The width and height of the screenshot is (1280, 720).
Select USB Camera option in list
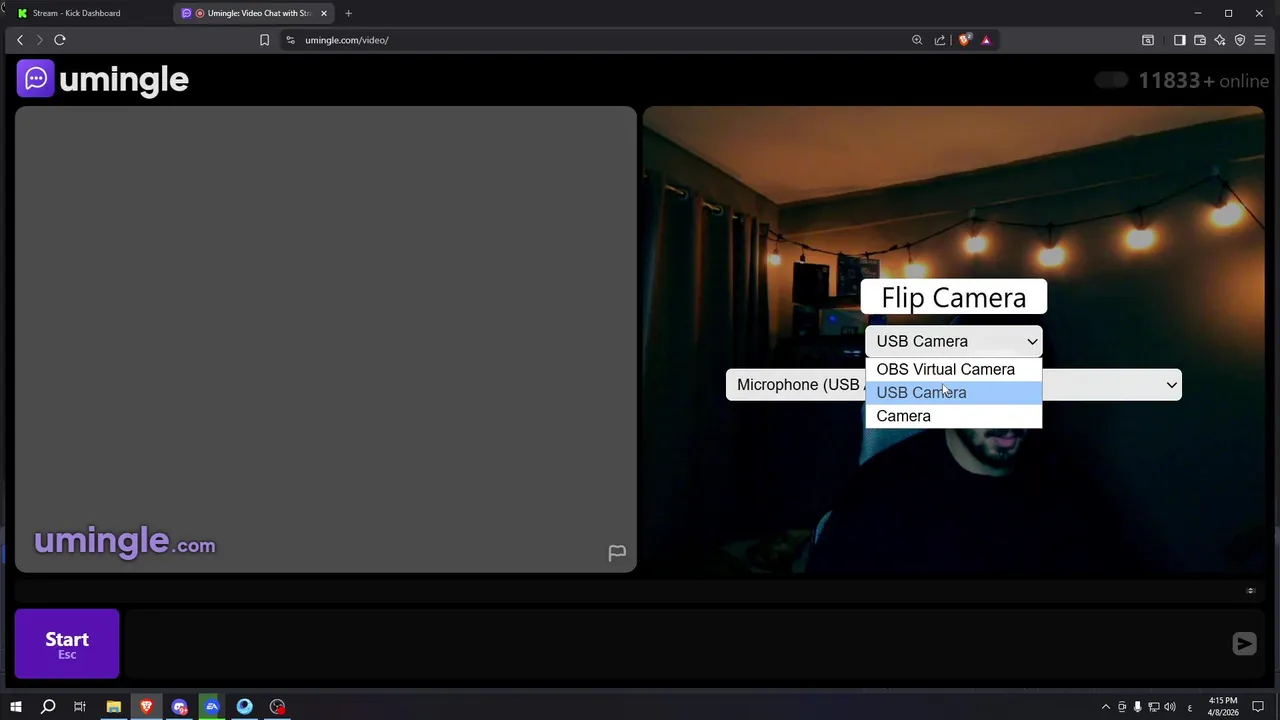[x=954, y=392]
